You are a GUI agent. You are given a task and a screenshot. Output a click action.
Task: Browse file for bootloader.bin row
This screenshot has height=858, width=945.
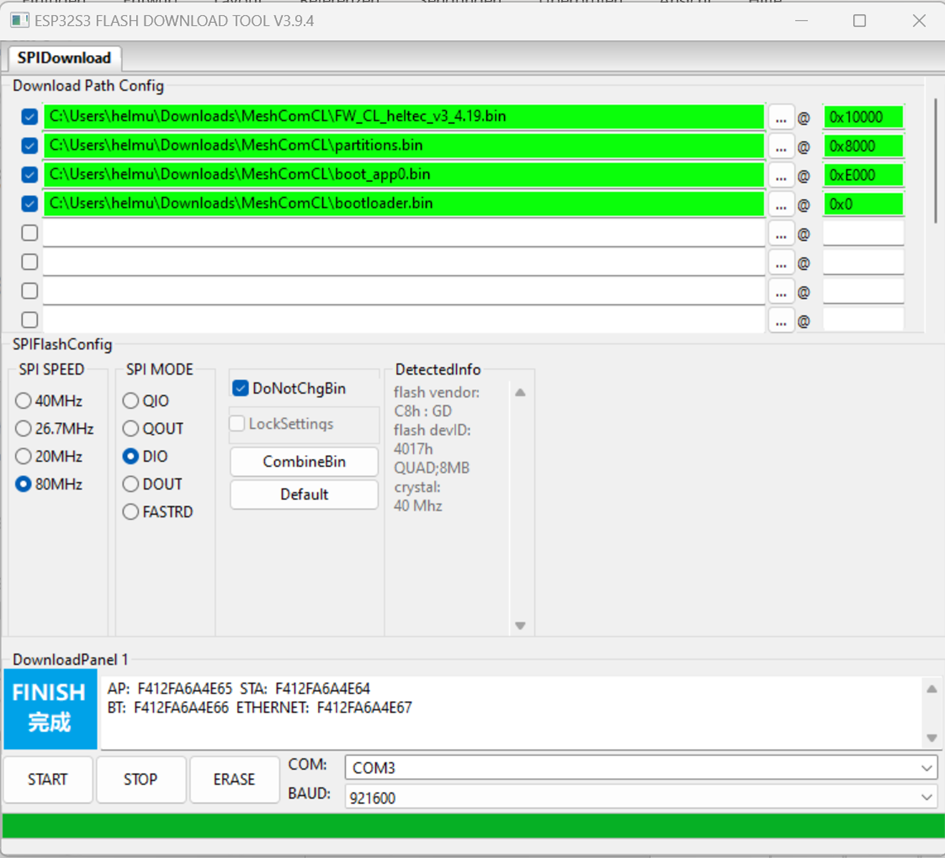(x=781, y=204)
